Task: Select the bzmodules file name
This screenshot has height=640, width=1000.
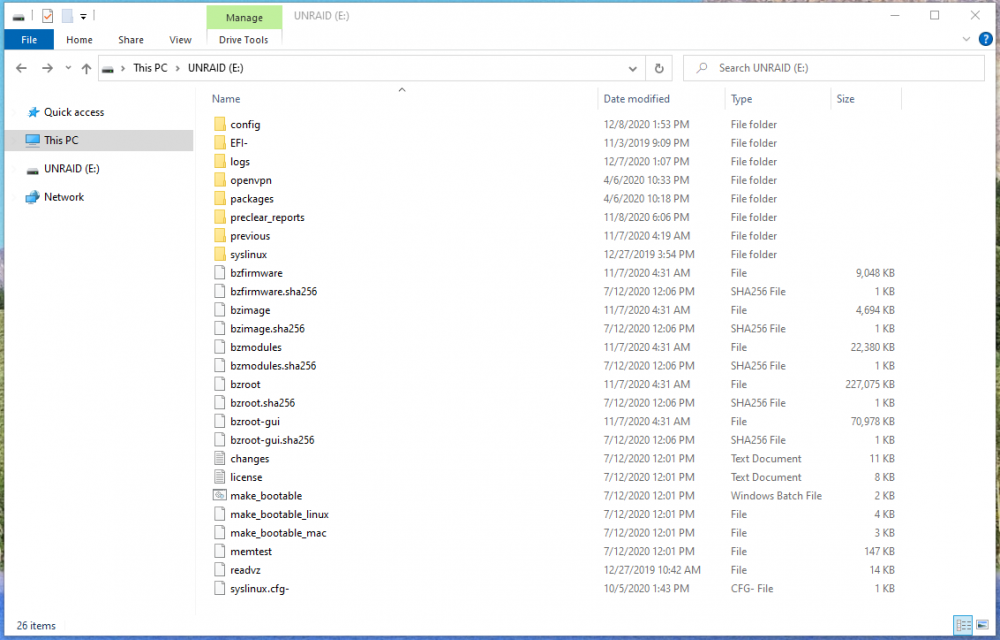Action: 256,347
